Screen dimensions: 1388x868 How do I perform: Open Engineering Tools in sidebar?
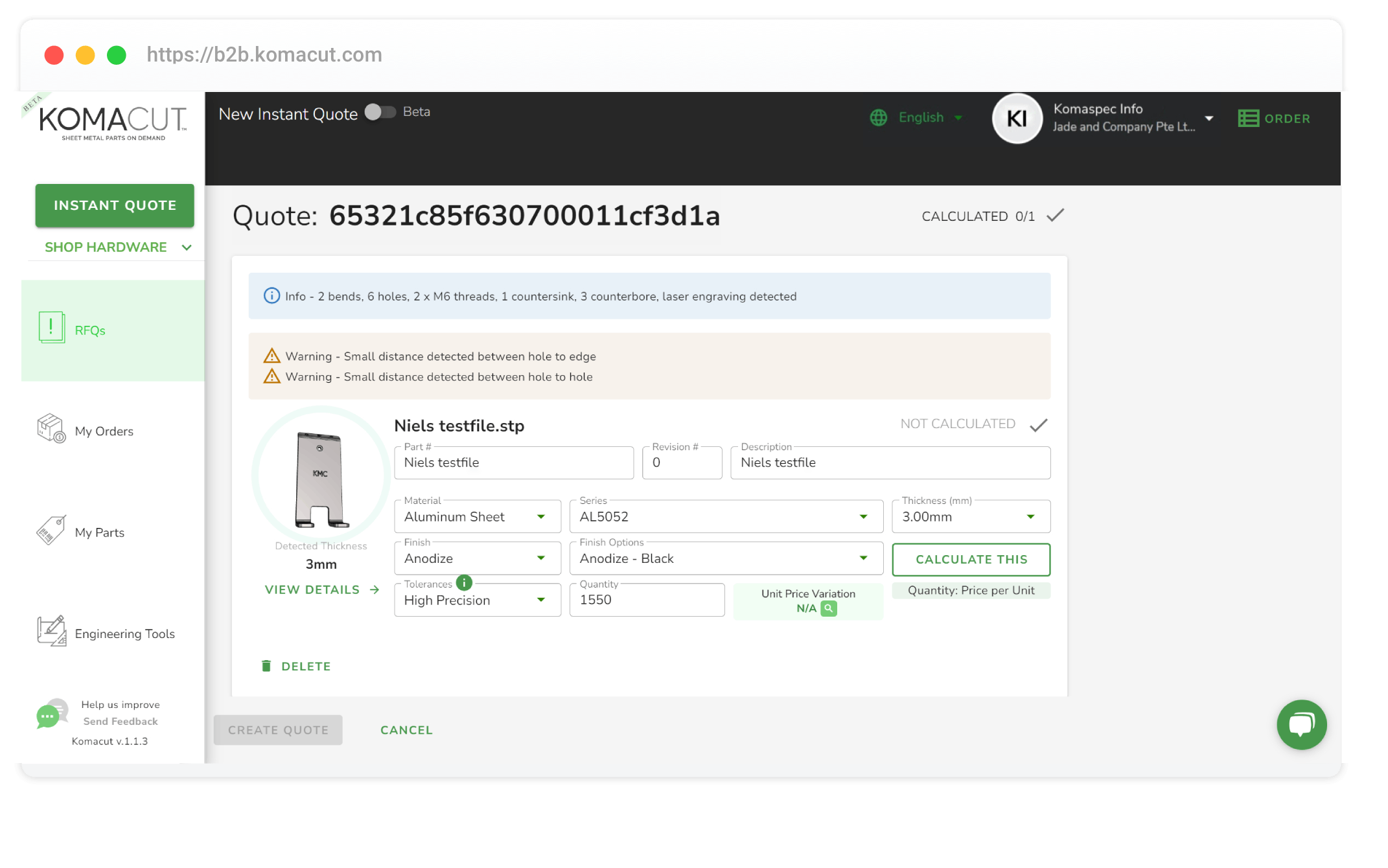point(124,634)
